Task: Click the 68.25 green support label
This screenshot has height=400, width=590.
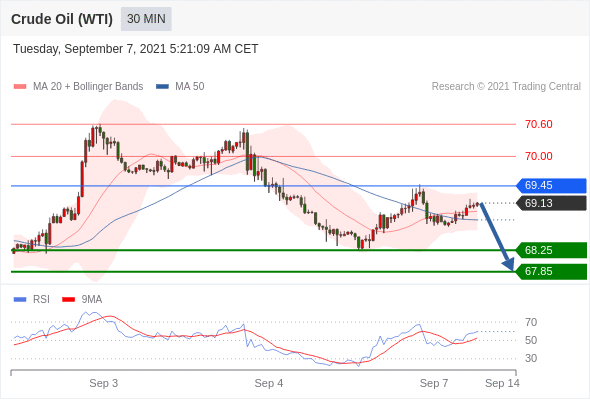Action: tap(550, 250)
